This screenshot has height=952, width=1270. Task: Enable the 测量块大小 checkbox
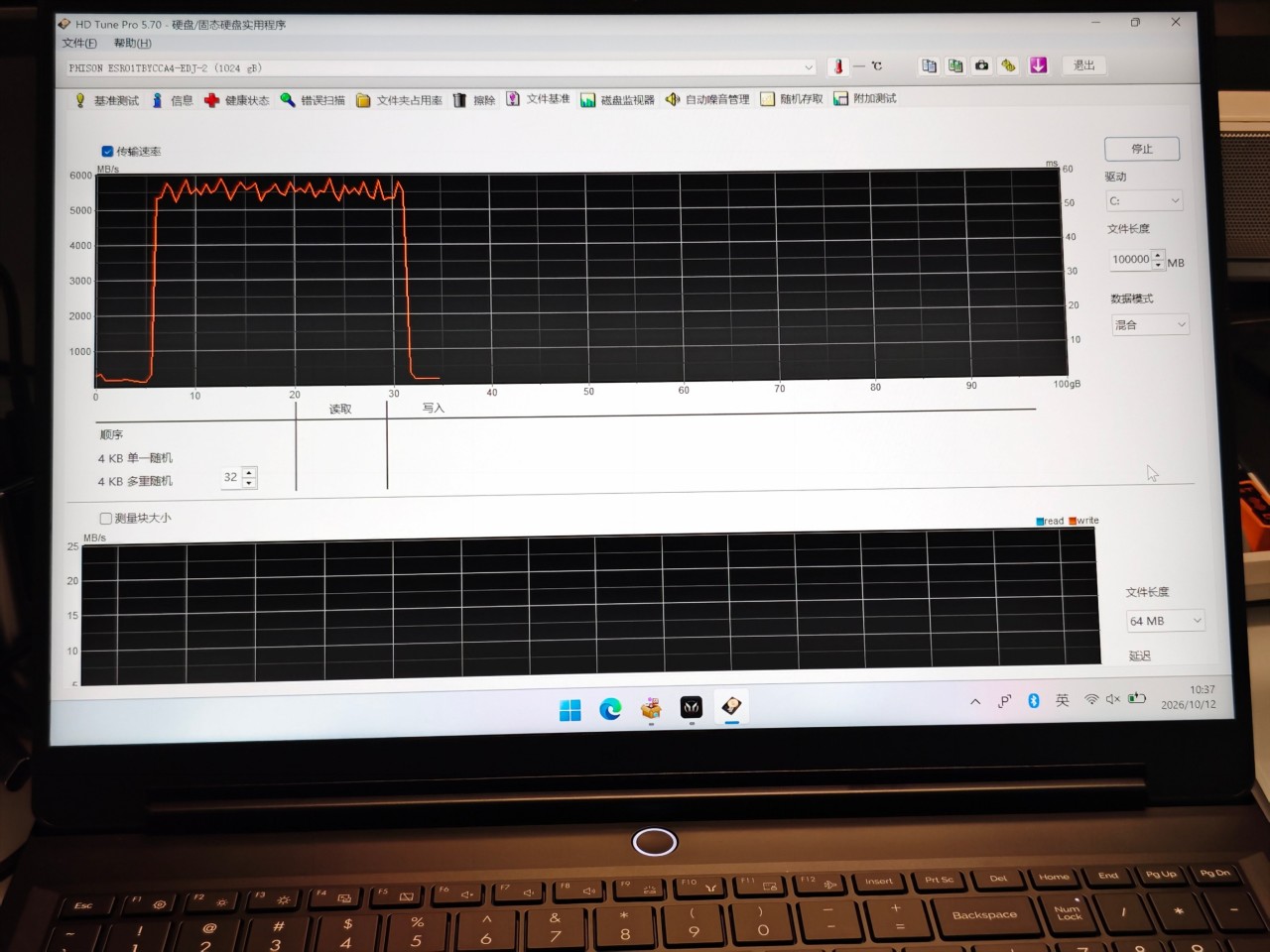coord(106,519)
